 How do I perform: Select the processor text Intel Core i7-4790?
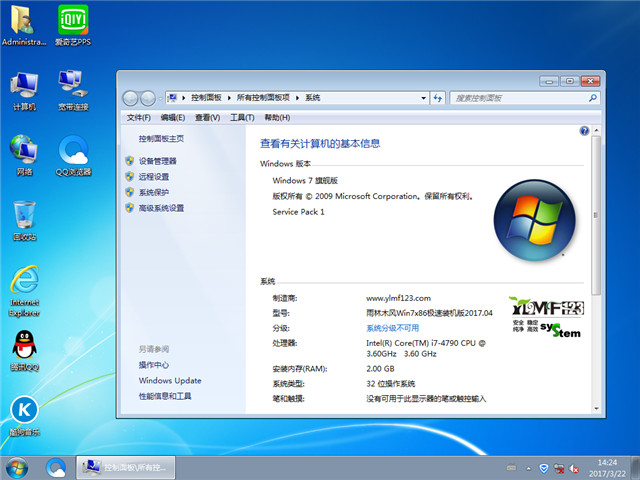425,349
